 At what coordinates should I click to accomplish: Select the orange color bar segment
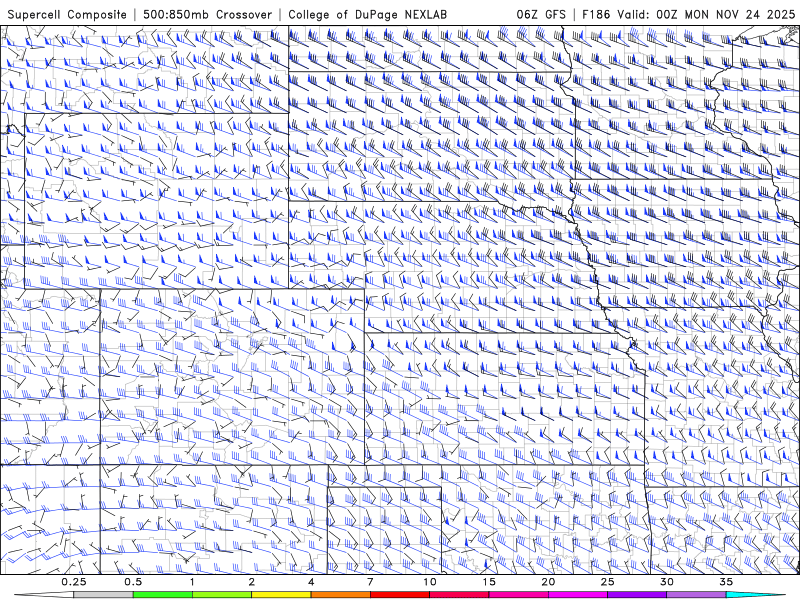pyautogui.click(x=340, y=595)
